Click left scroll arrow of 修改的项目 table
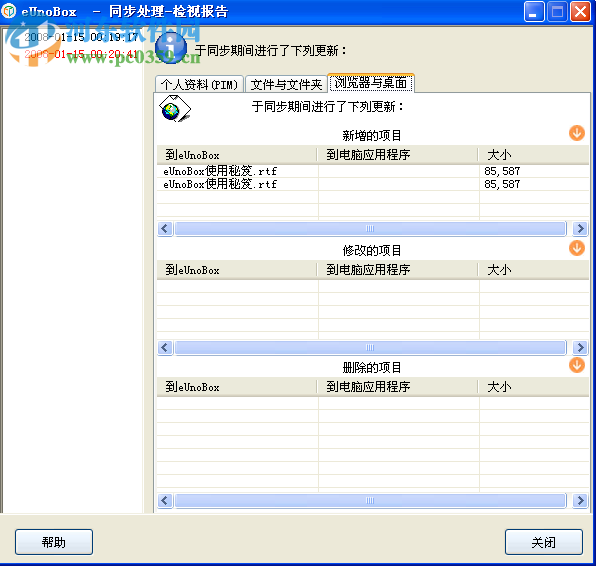The height and width of the screenshot is (566, 598). click(165, 347)
